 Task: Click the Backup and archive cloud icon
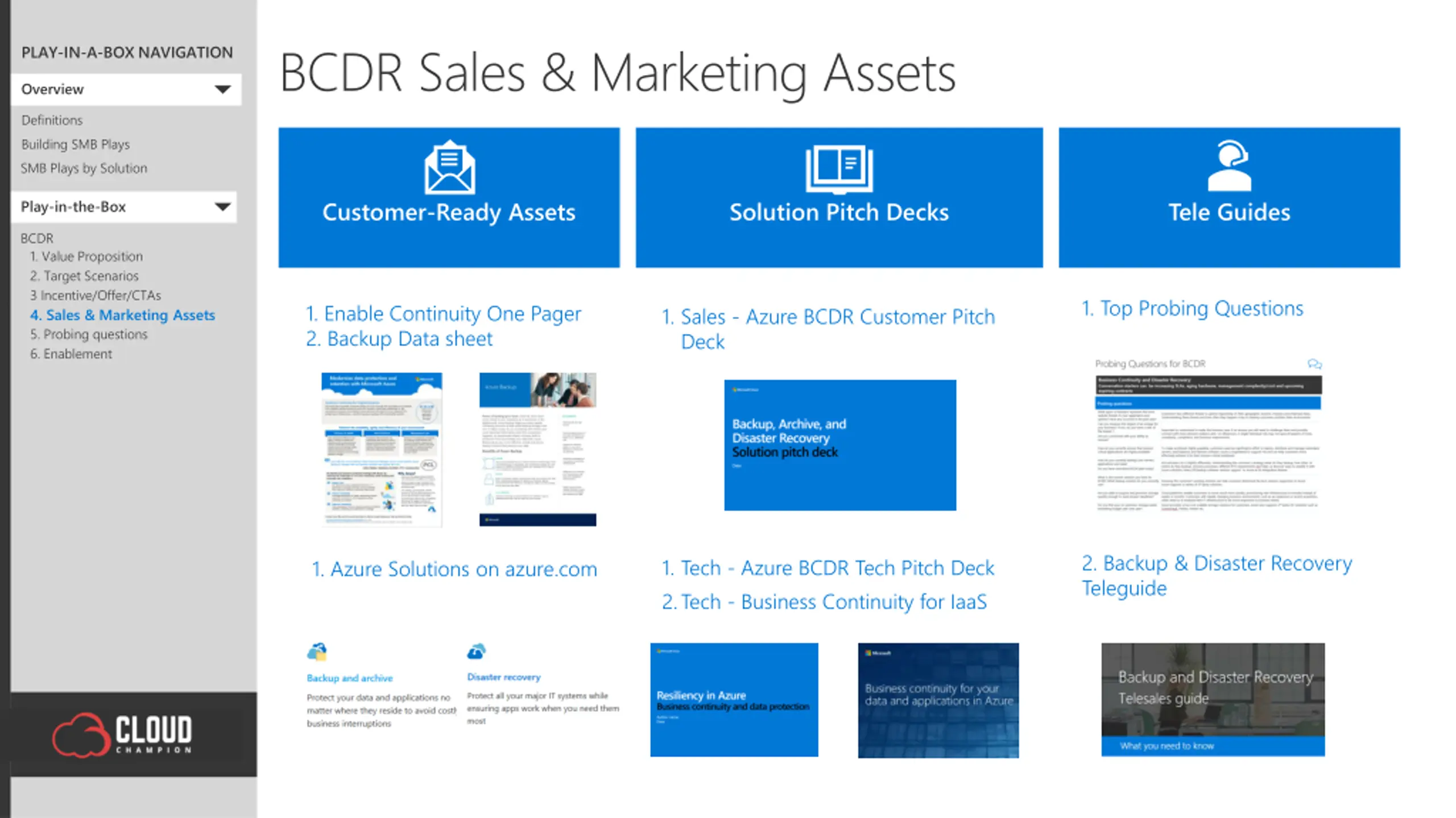317,651
